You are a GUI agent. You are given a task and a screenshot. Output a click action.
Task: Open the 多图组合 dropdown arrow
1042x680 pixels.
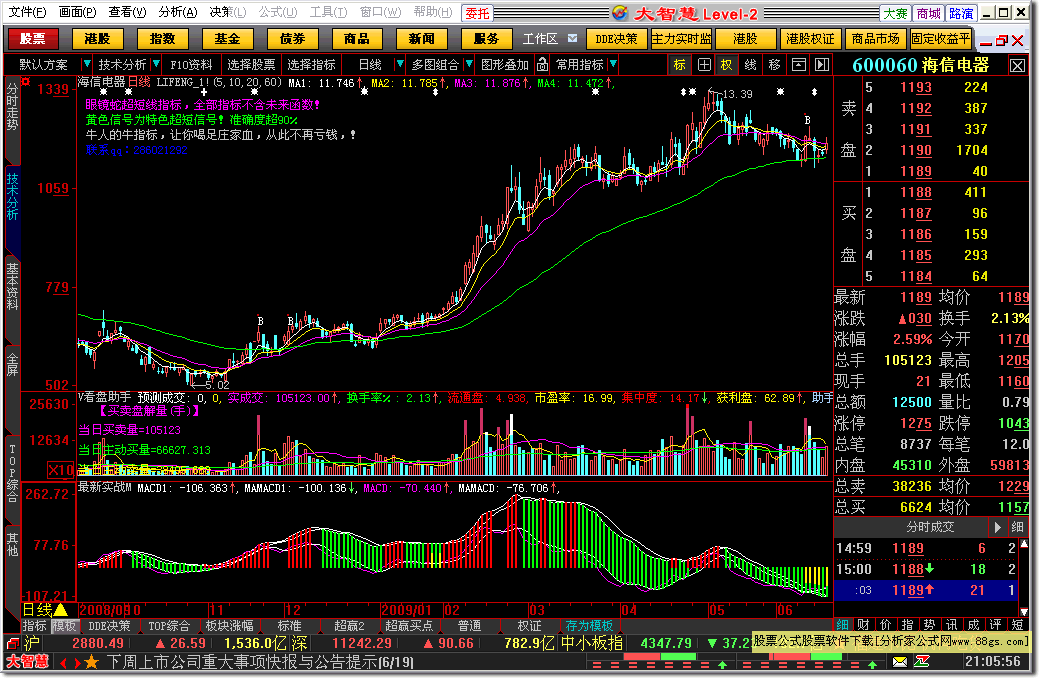coord(469,64)
